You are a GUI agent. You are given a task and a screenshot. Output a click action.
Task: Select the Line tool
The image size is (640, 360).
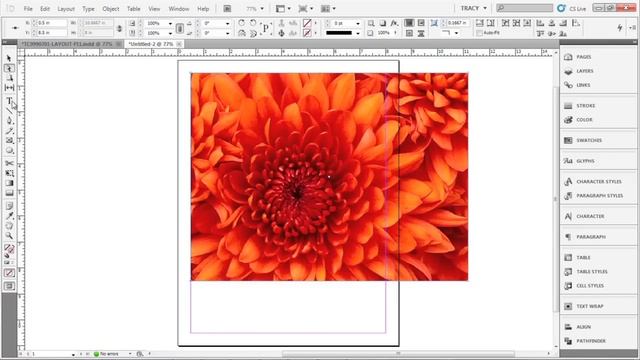[9, 111]
